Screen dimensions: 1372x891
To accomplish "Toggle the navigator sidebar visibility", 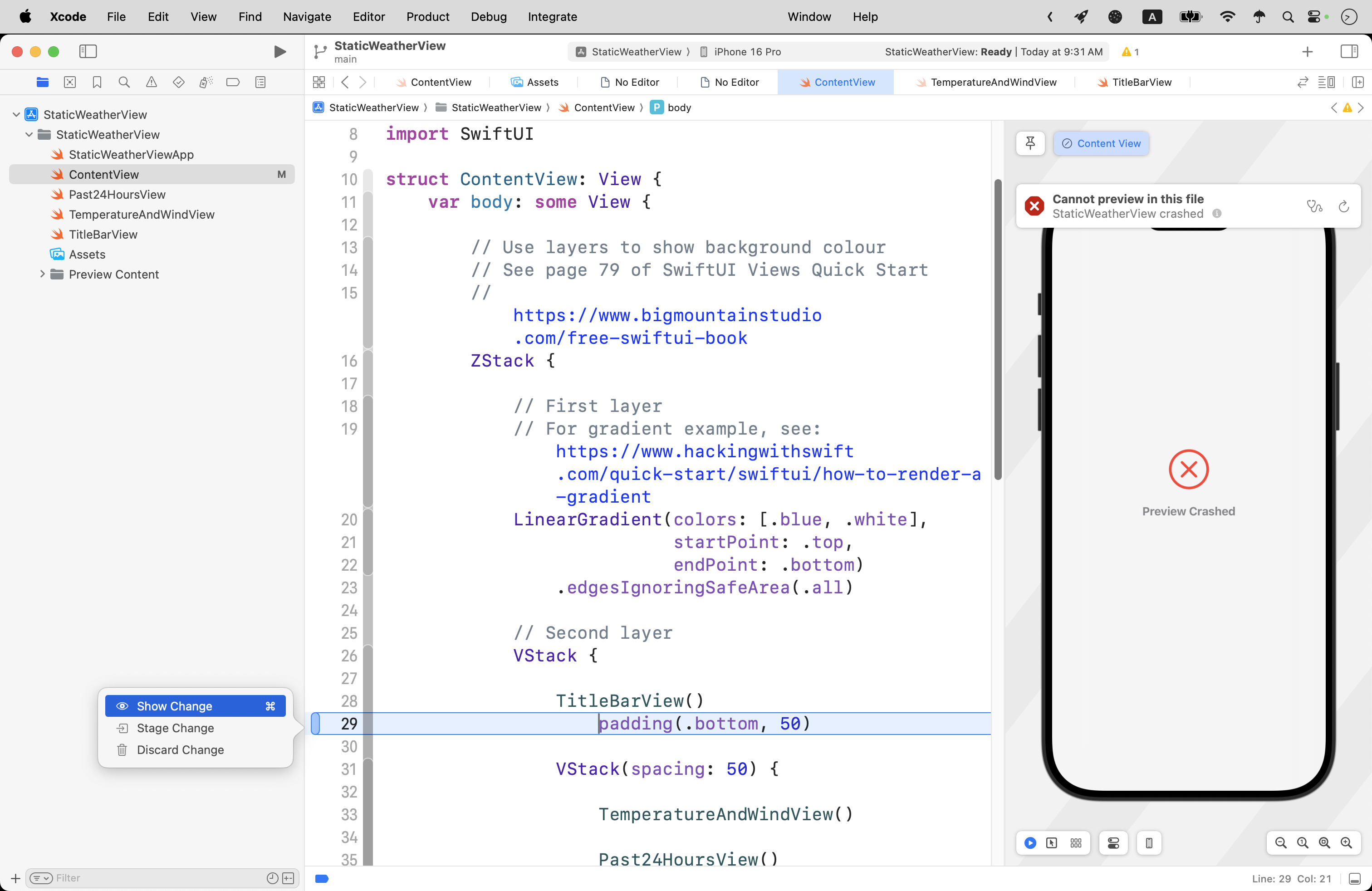I will pos(88,52).
